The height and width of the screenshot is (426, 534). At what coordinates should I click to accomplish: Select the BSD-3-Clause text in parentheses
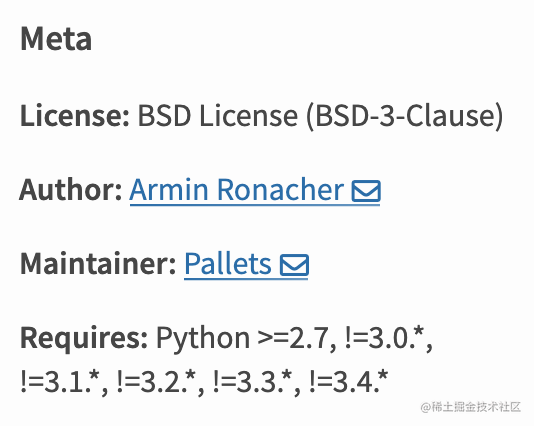coord(405,116)
